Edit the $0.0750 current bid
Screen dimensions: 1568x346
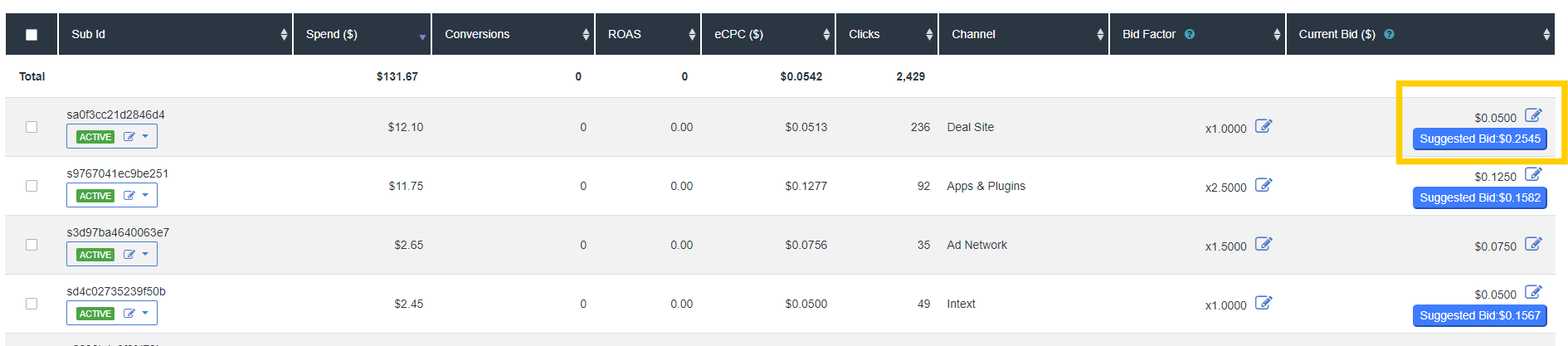coord(1533,244)
